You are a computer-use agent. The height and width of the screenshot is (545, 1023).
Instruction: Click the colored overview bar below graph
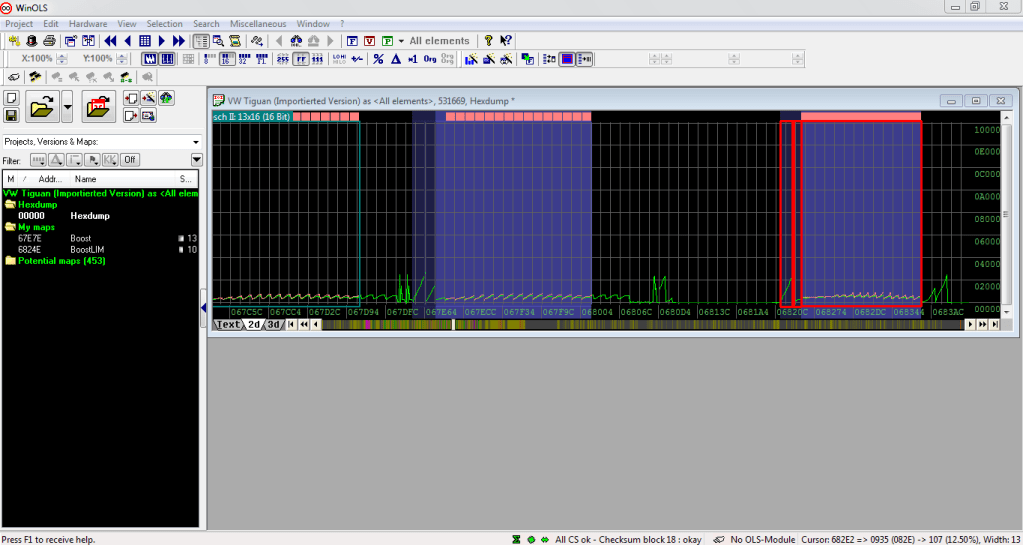640,324
